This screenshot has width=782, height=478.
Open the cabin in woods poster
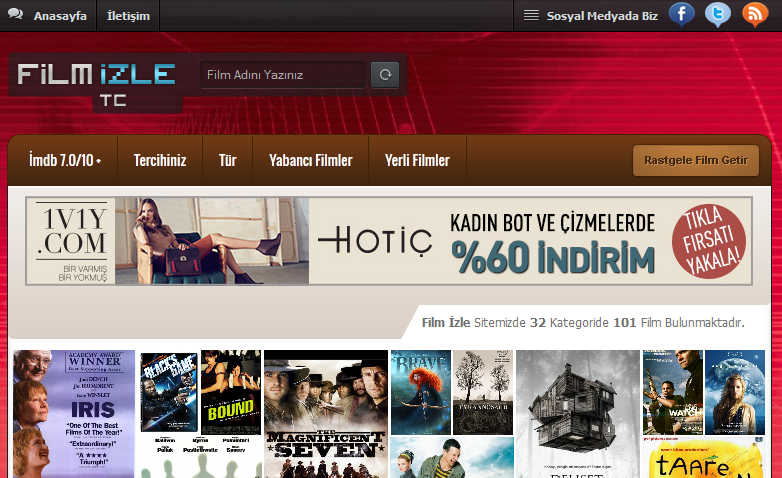click(578, 414)
